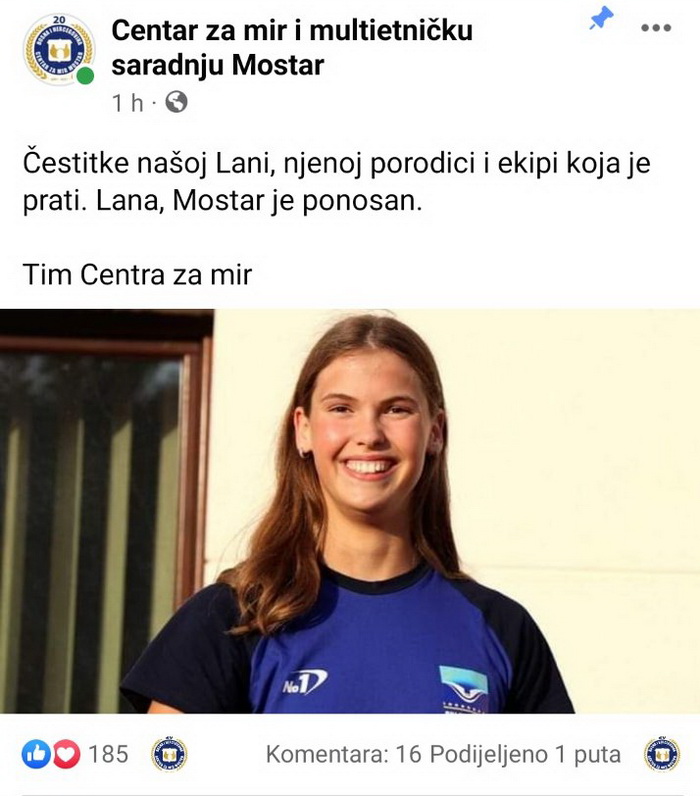This screenshot has width=700, height=796.
Task: Click the 'Čestitke našoj Lani' post text
Action: 337,182
